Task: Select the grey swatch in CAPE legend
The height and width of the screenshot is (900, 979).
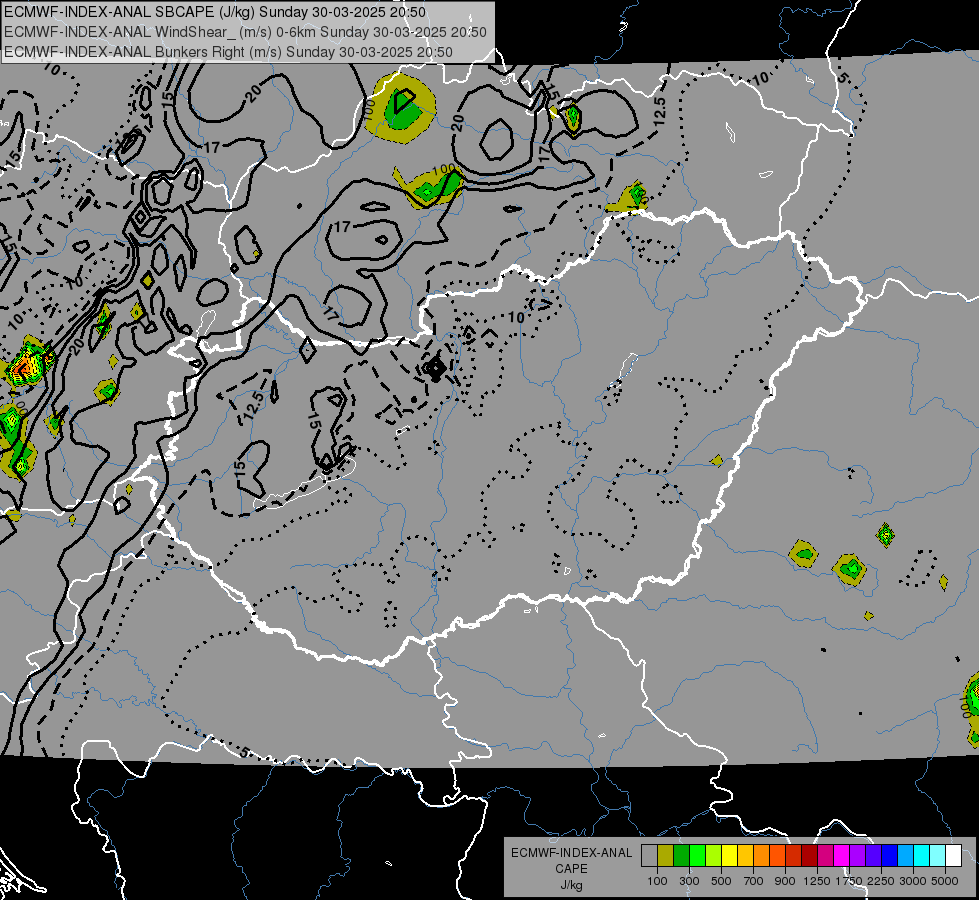Action: pos(649,855)
